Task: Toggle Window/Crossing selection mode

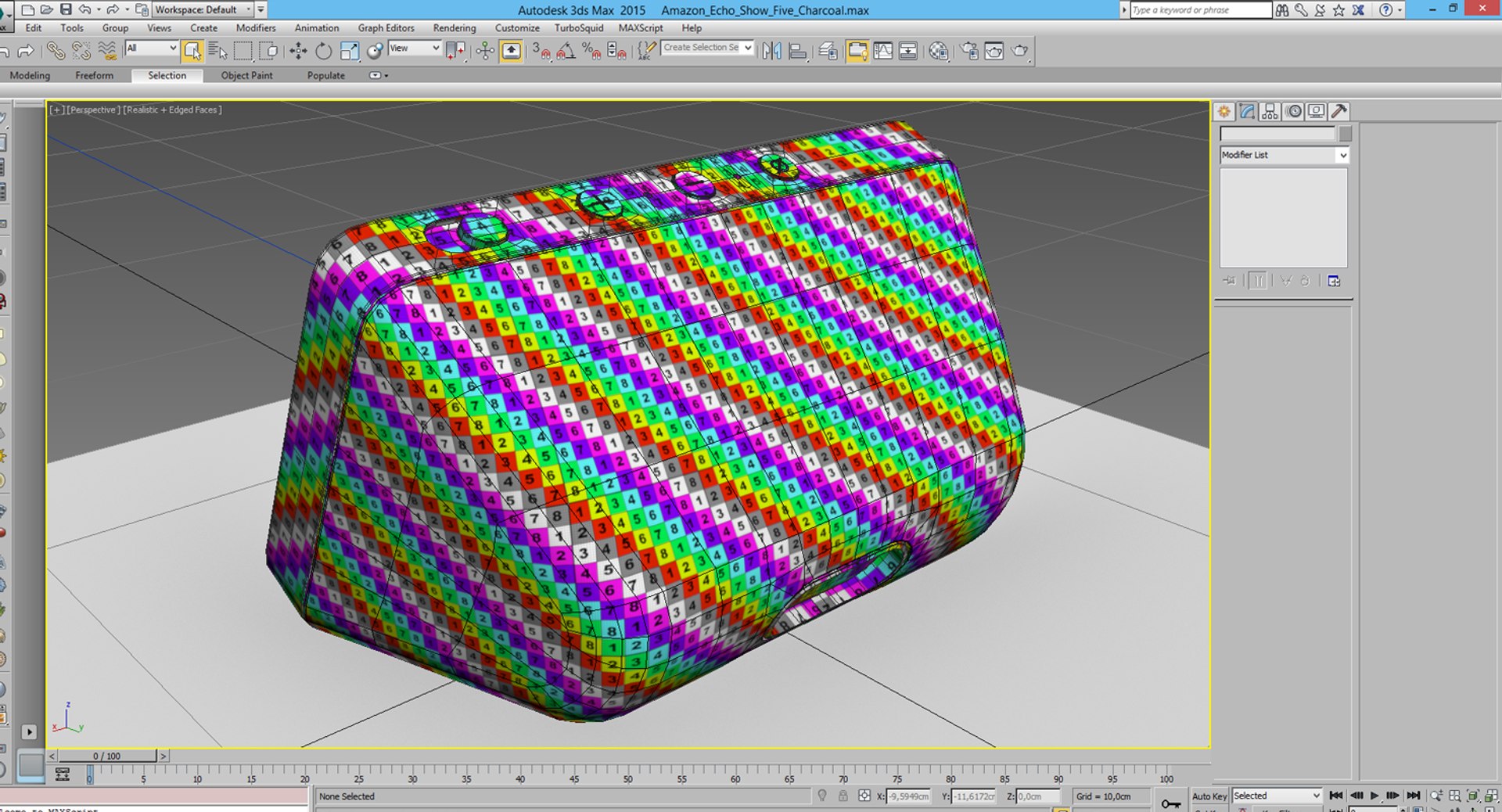Action: pos(268,51)
